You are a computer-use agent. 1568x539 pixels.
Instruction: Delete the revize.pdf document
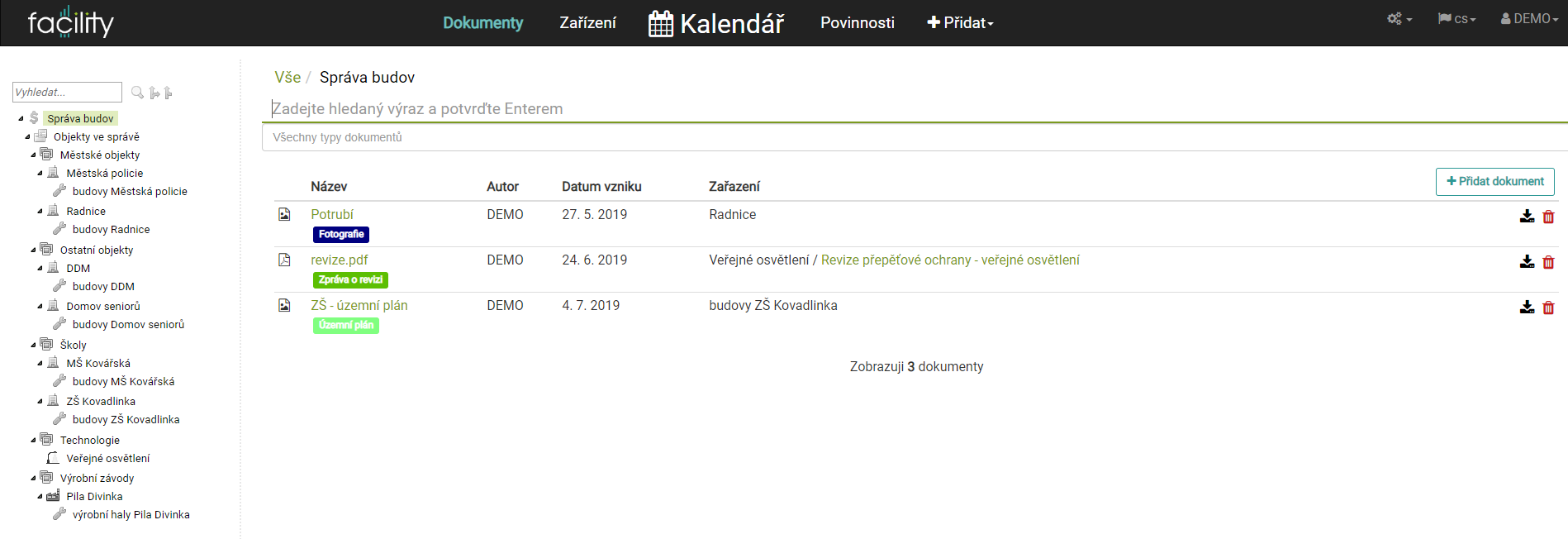point(1548,262)
